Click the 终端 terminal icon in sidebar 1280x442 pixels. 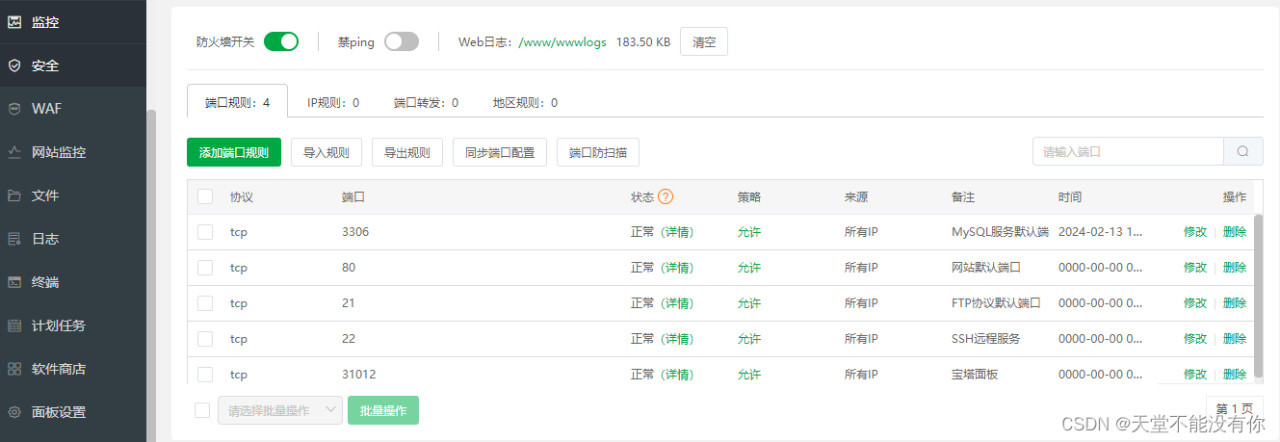pyautogui.click(x=15, y=282)
